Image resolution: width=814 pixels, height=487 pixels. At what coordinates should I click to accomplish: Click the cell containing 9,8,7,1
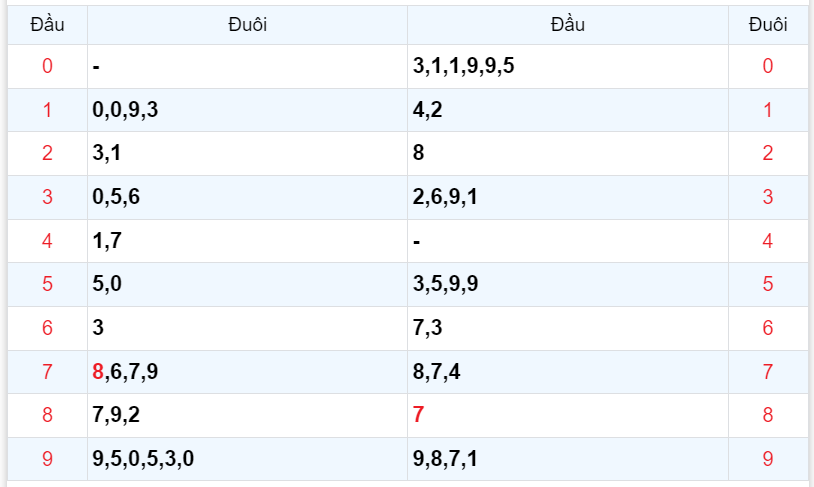click(445, 459)
